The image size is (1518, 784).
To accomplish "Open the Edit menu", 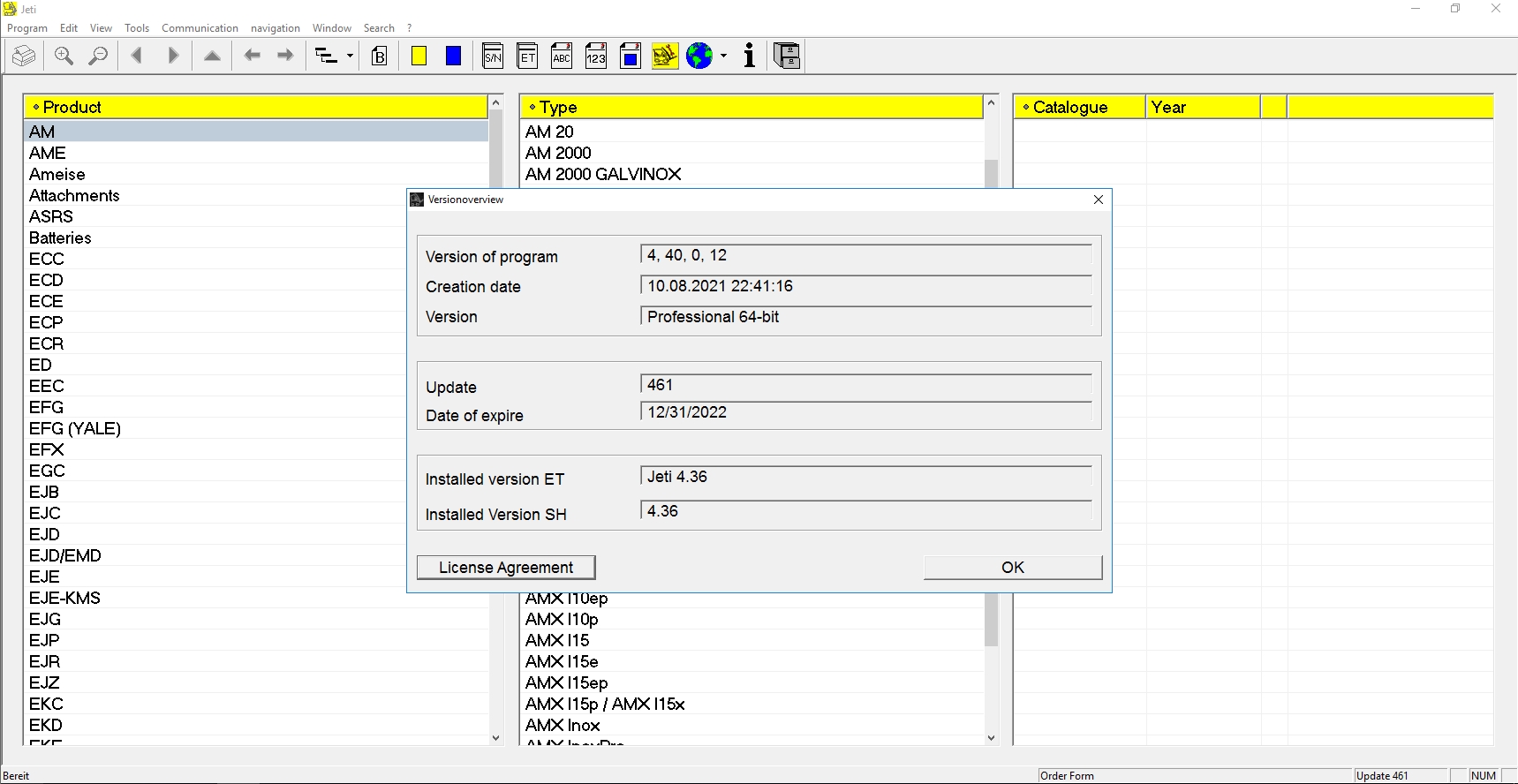I will coord(69,28).
